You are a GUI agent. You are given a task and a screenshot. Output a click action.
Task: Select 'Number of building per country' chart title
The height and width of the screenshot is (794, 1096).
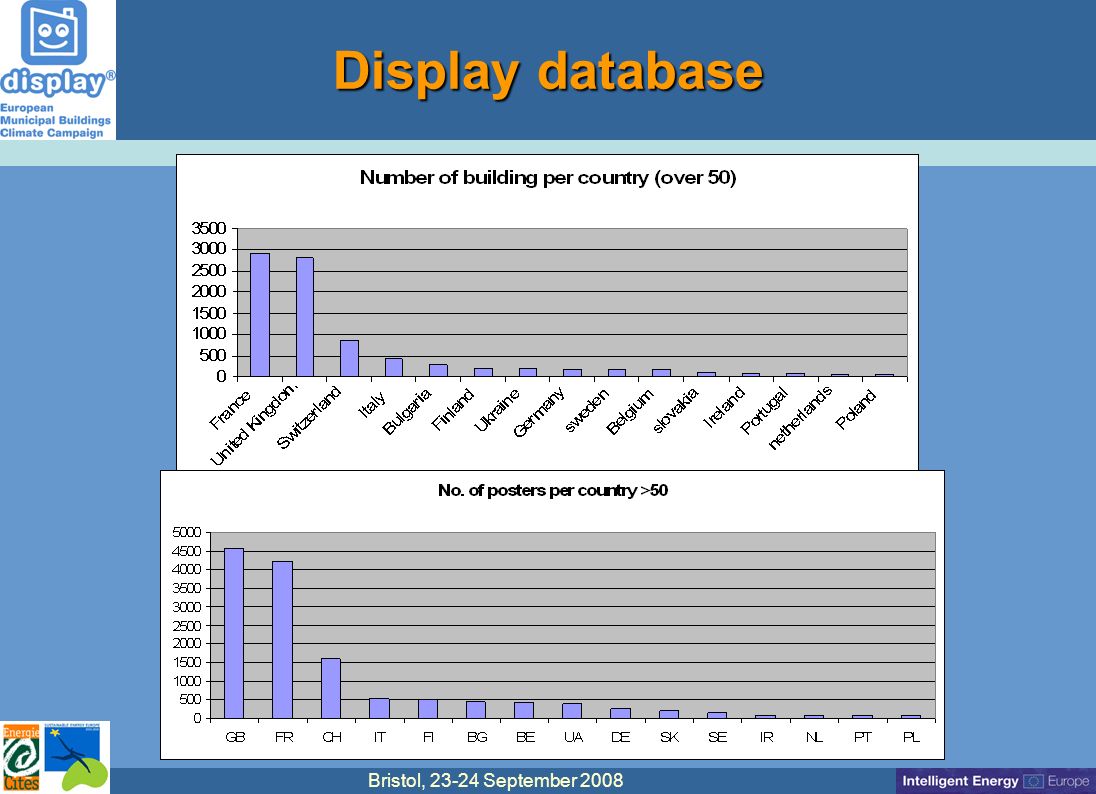548,178
